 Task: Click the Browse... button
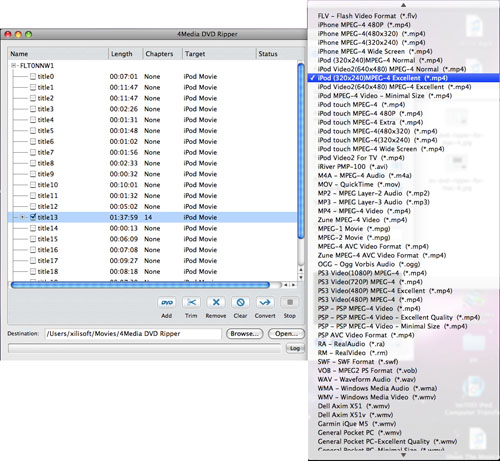tap(244, 334)
